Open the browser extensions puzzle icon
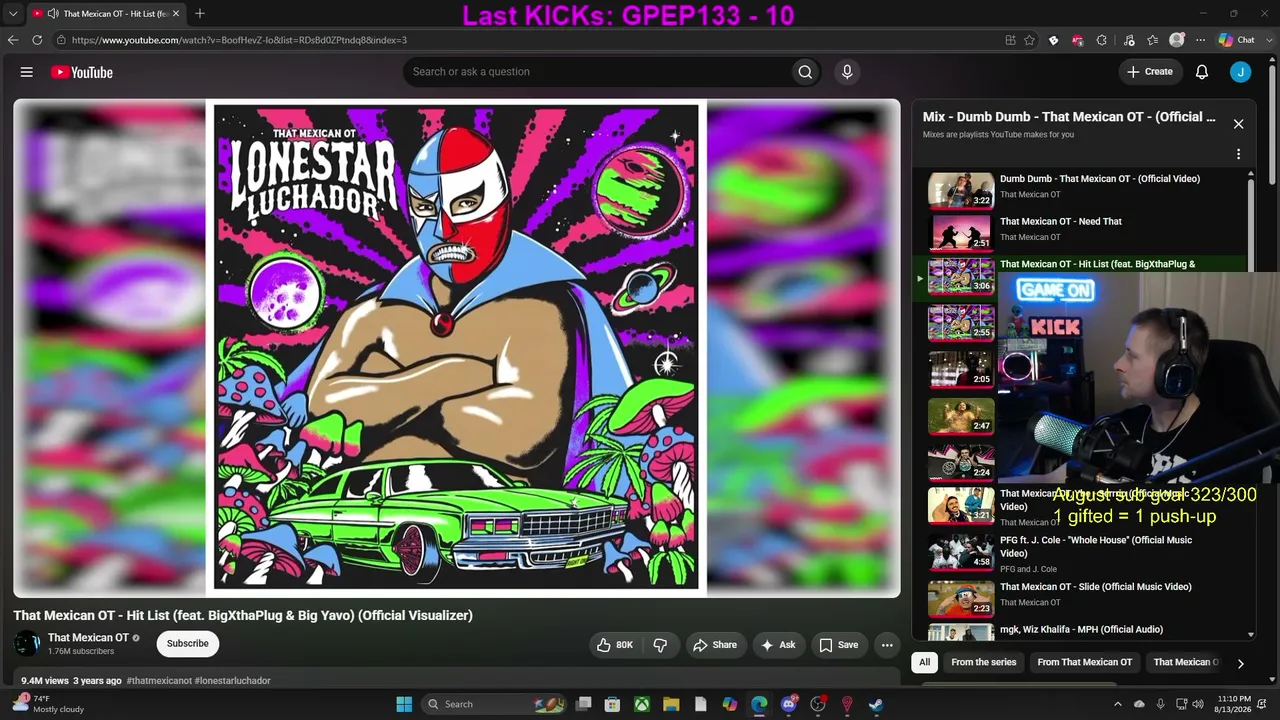The height and width of the screenshot is (720, 1280). (1101, 40)
